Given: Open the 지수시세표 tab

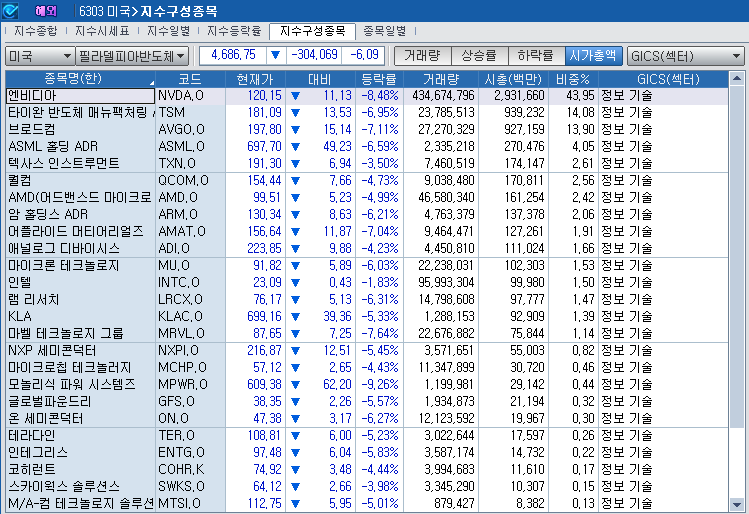Looking at the screenshot, I should tap(102, 31).
